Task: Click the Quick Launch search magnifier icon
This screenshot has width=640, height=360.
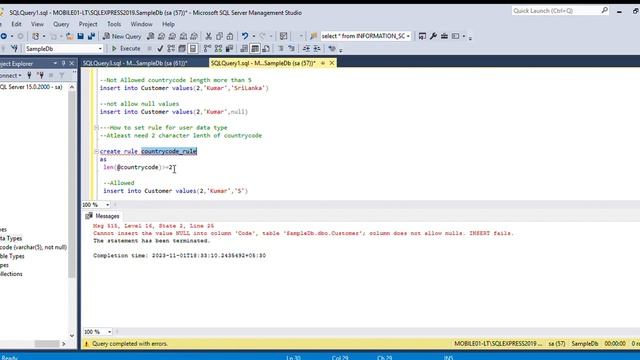Action: pos(604,11)
